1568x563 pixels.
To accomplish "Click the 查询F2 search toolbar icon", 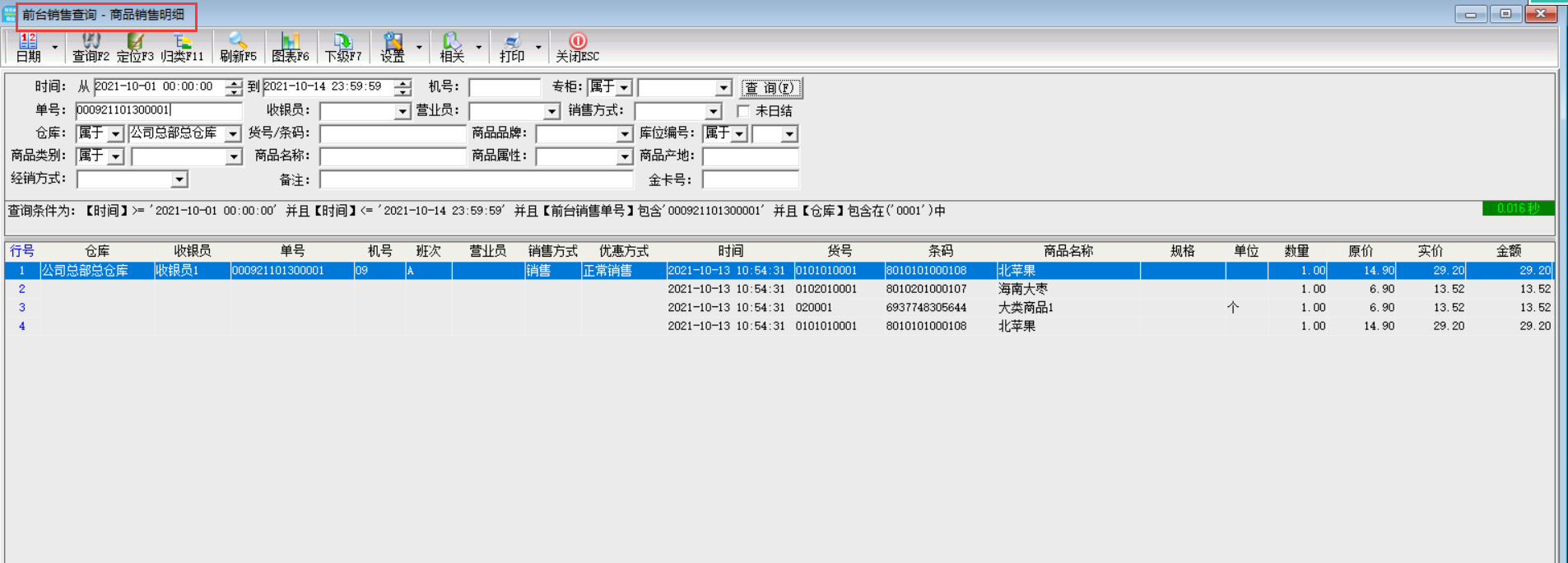I will click(x=91, y=47).
